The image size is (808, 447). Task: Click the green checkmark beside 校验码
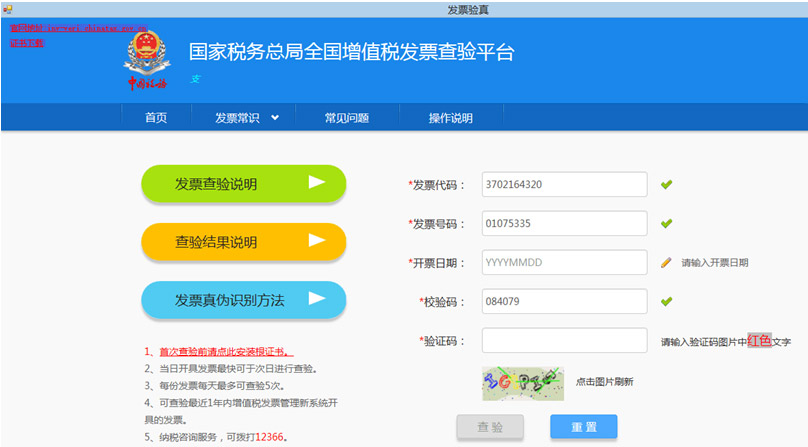point(666,301)
